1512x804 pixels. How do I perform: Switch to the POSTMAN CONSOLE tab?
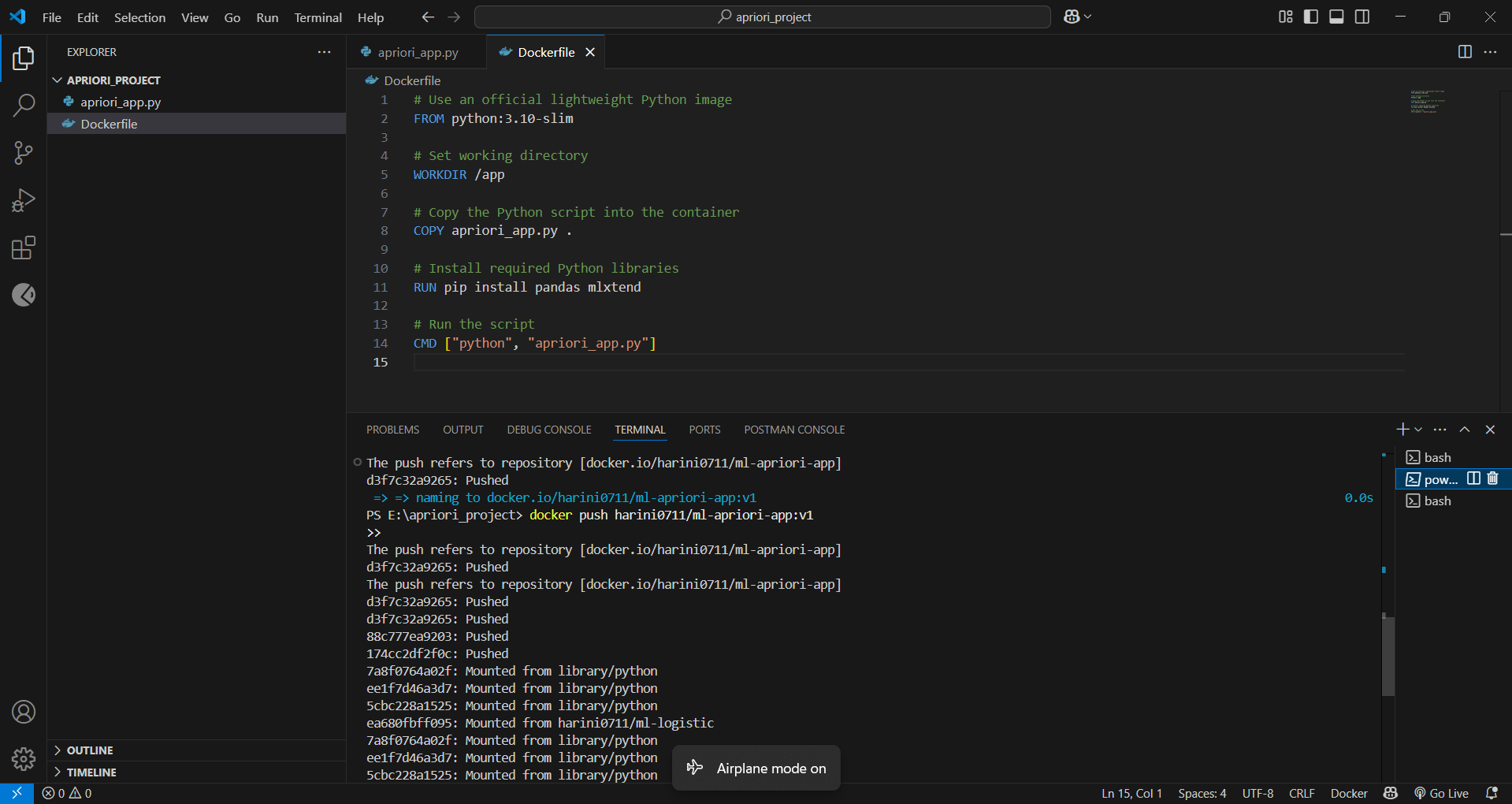(x=794, y=430)
